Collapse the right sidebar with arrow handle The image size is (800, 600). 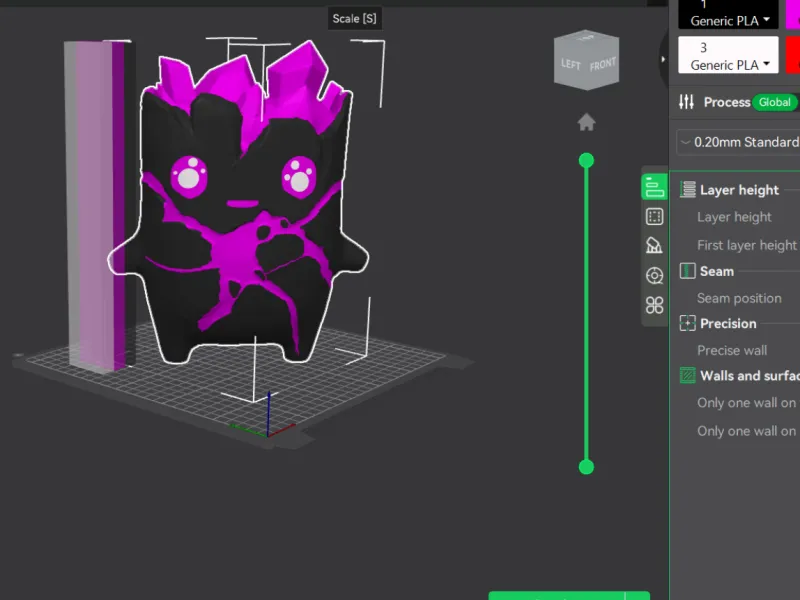(x=663, y=59)
